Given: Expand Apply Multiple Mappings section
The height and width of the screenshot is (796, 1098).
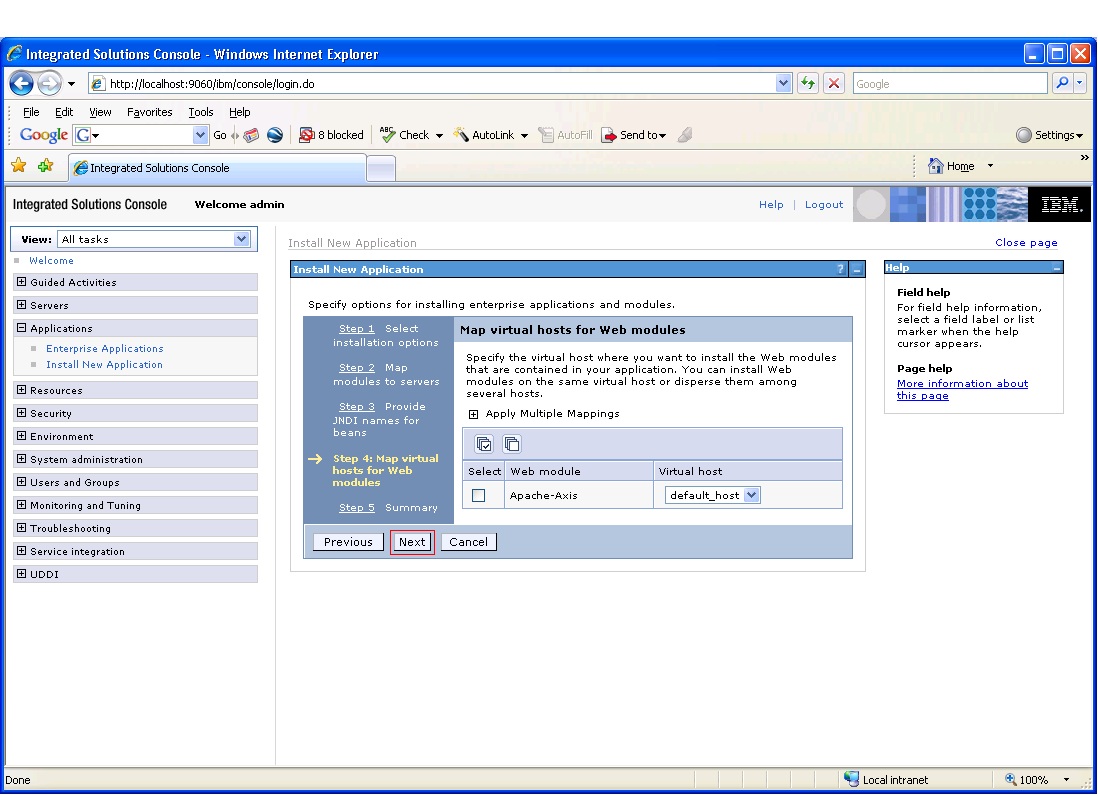Looking at the screenshot, I should [473, 414].
